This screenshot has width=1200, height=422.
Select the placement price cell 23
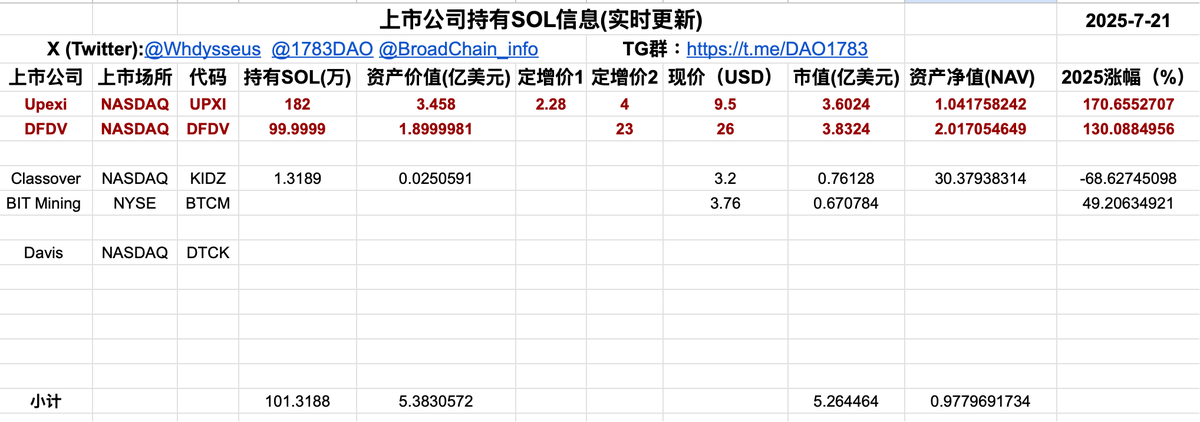click(624, 129)
